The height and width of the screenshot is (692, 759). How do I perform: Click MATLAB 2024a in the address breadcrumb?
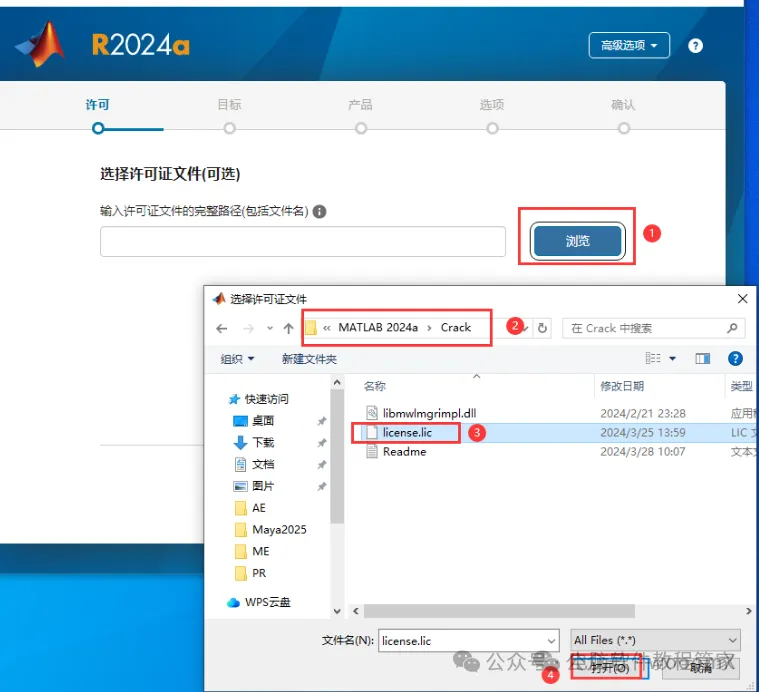378,328
